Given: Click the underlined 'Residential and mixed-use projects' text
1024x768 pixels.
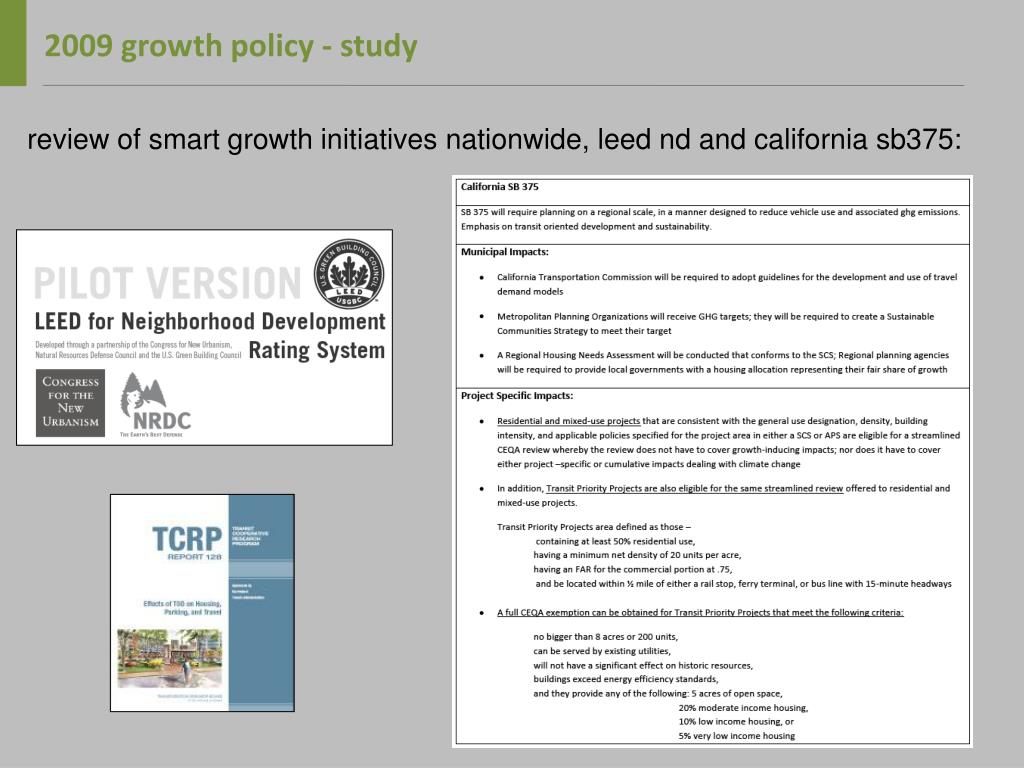Looking at the screenshot, I should pos(568,421).
